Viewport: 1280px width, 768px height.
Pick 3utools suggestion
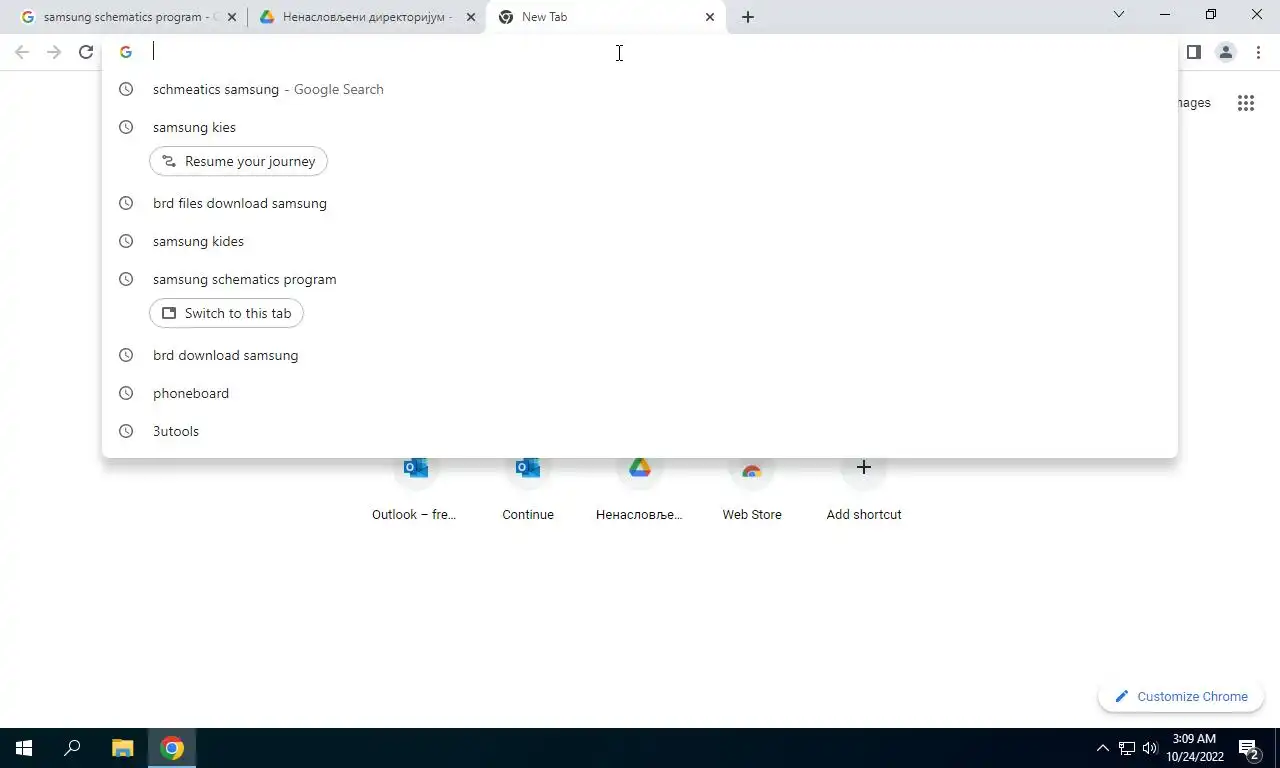(640, 431)
